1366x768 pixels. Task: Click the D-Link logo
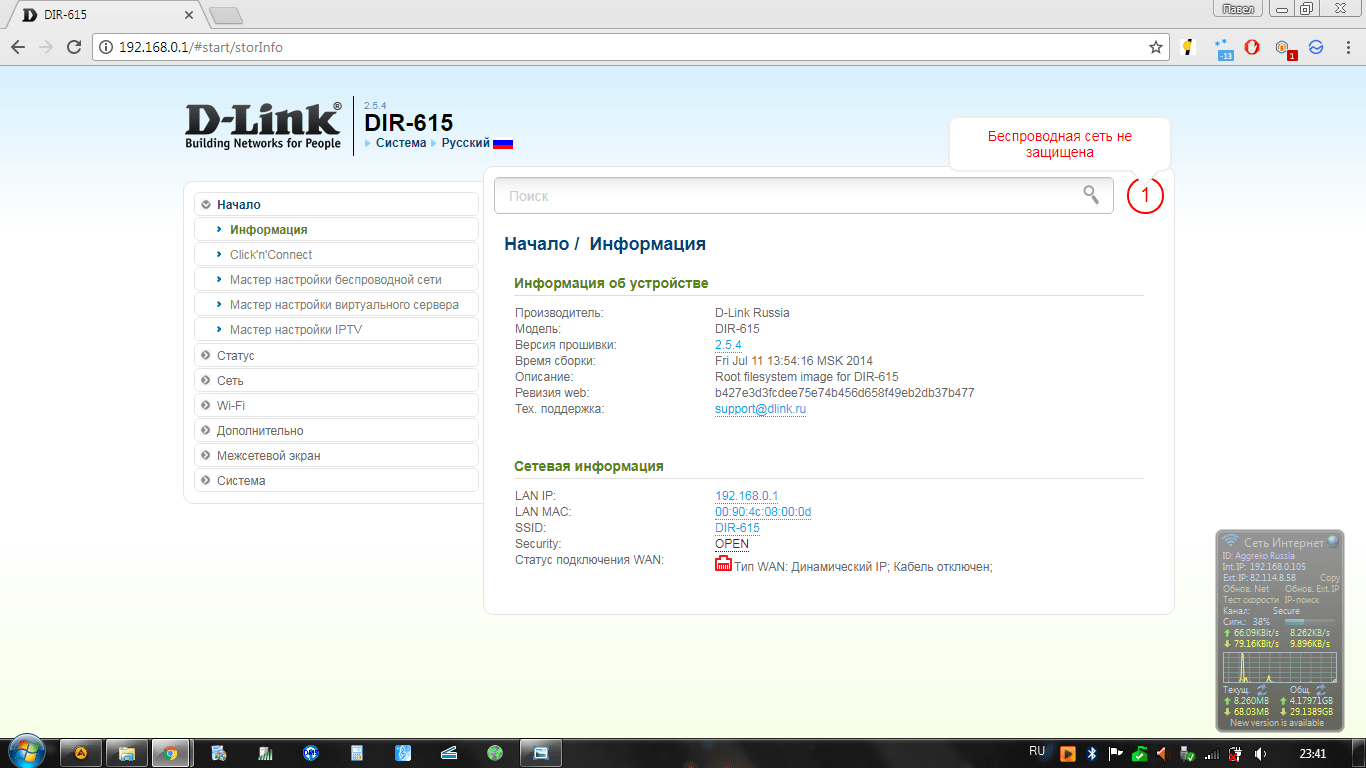(263, 126)
